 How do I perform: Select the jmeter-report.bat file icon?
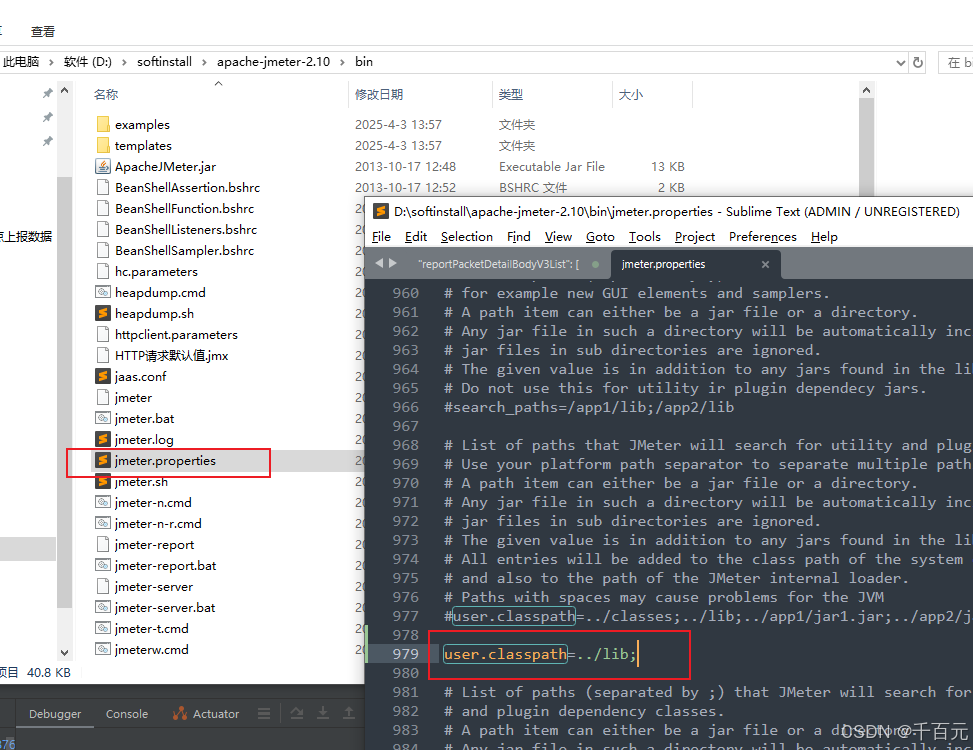[103, 565]
